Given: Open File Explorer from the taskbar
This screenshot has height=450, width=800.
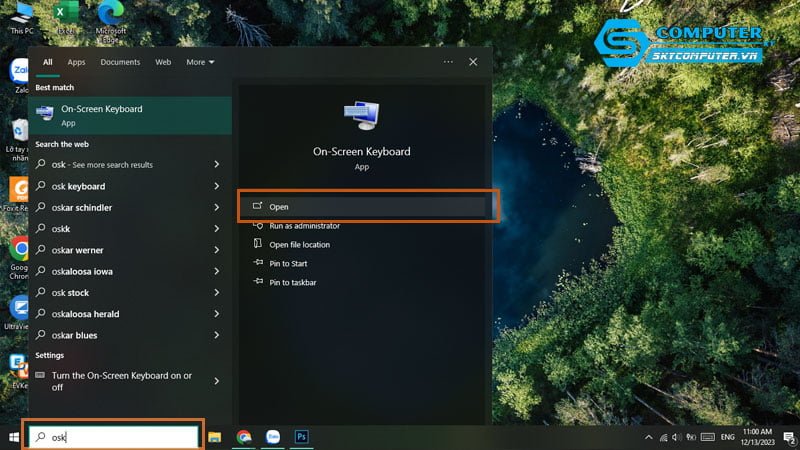Looking at the screenshot, I should click(x=215, y=437).
